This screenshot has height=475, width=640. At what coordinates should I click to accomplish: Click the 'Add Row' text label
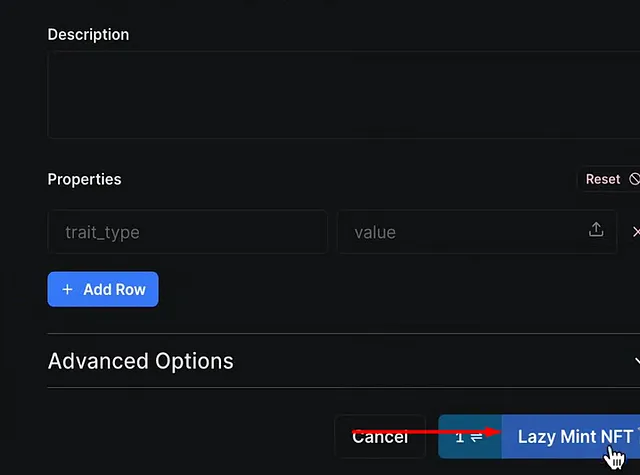click(x=114, y=289)
